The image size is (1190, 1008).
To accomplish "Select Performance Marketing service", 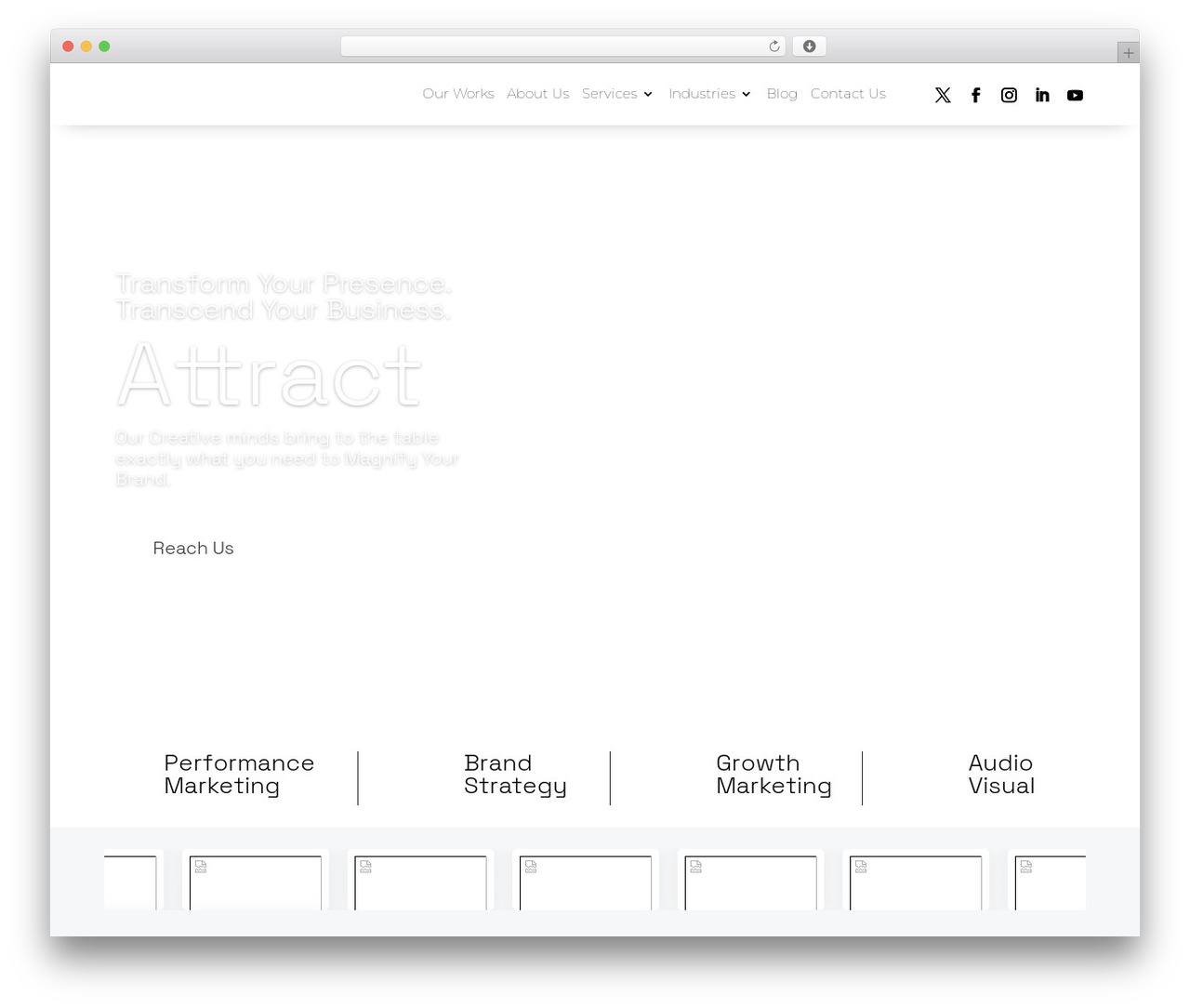I will click(x=239, y=775).
